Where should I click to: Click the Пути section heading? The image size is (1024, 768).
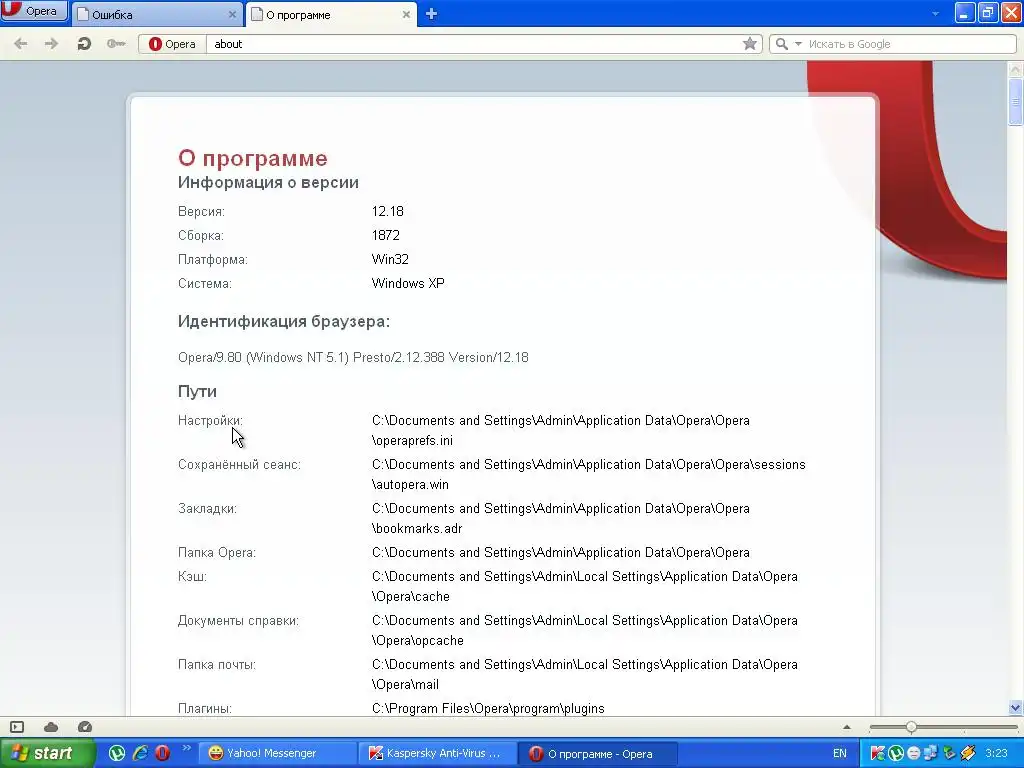197,391
